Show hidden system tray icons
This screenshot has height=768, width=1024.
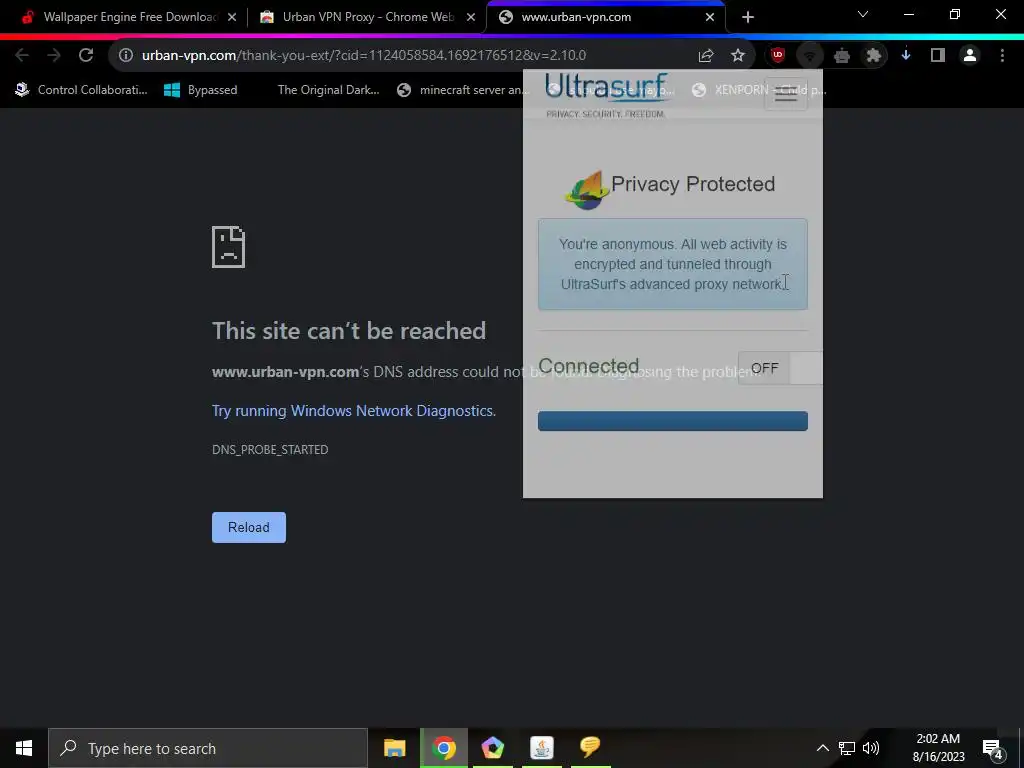pyautogui.click(x=822, y=748)
